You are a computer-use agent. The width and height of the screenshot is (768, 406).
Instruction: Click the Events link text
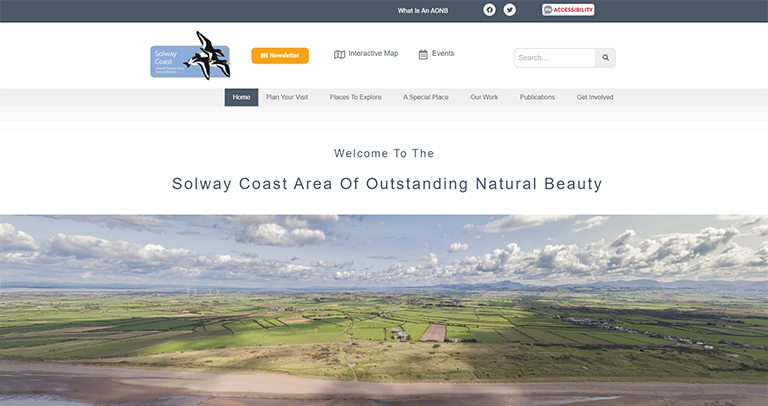click(443, 53)
